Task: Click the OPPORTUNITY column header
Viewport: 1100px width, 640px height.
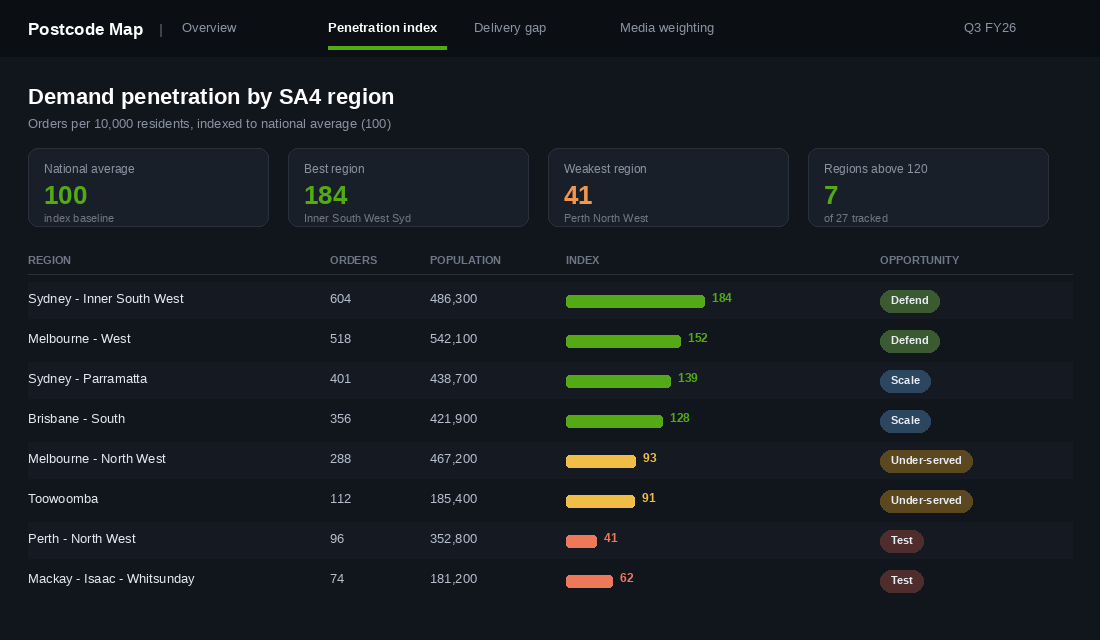Action: pyautogui.click(x=919, y=260)
